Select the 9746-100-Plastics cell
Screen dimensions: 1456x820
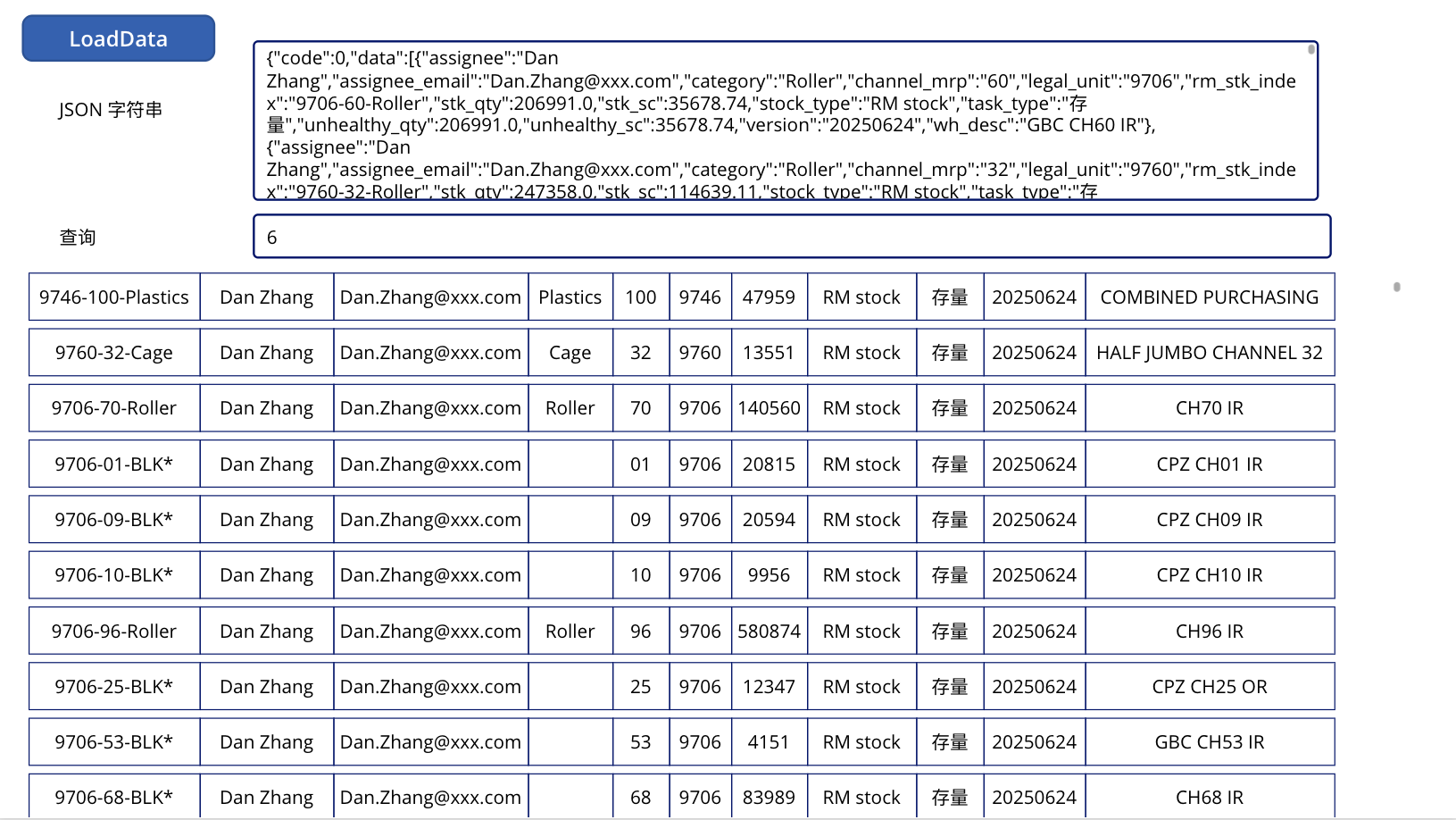[114, 297]
